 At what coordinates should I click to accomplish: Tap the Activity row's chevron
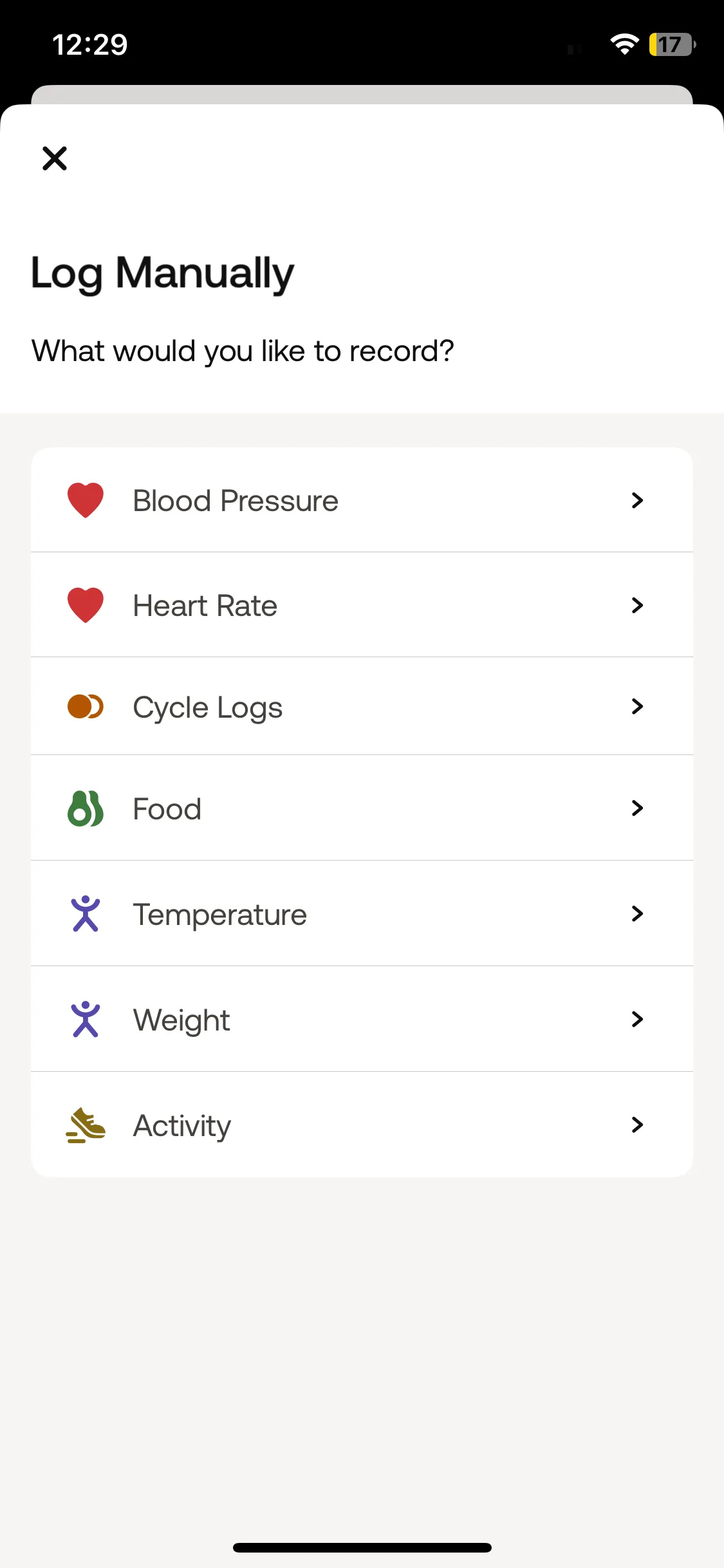coord(637,1125)
